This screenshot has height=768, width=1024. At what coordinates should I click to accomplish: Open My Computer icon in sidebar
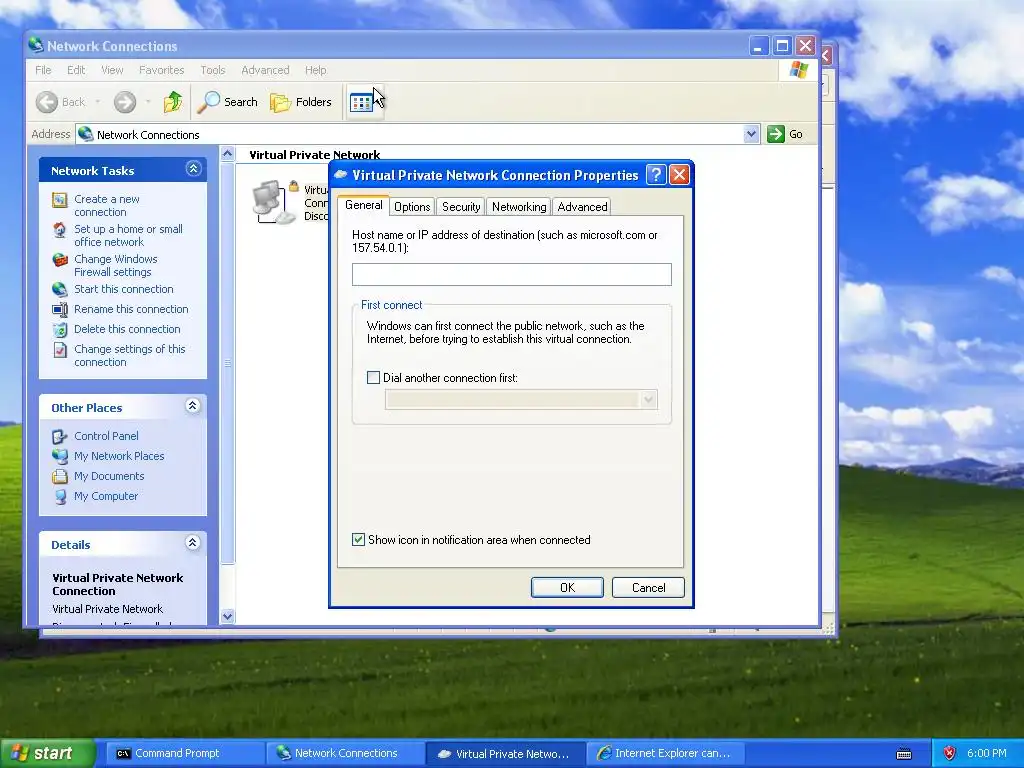[59, 497]
